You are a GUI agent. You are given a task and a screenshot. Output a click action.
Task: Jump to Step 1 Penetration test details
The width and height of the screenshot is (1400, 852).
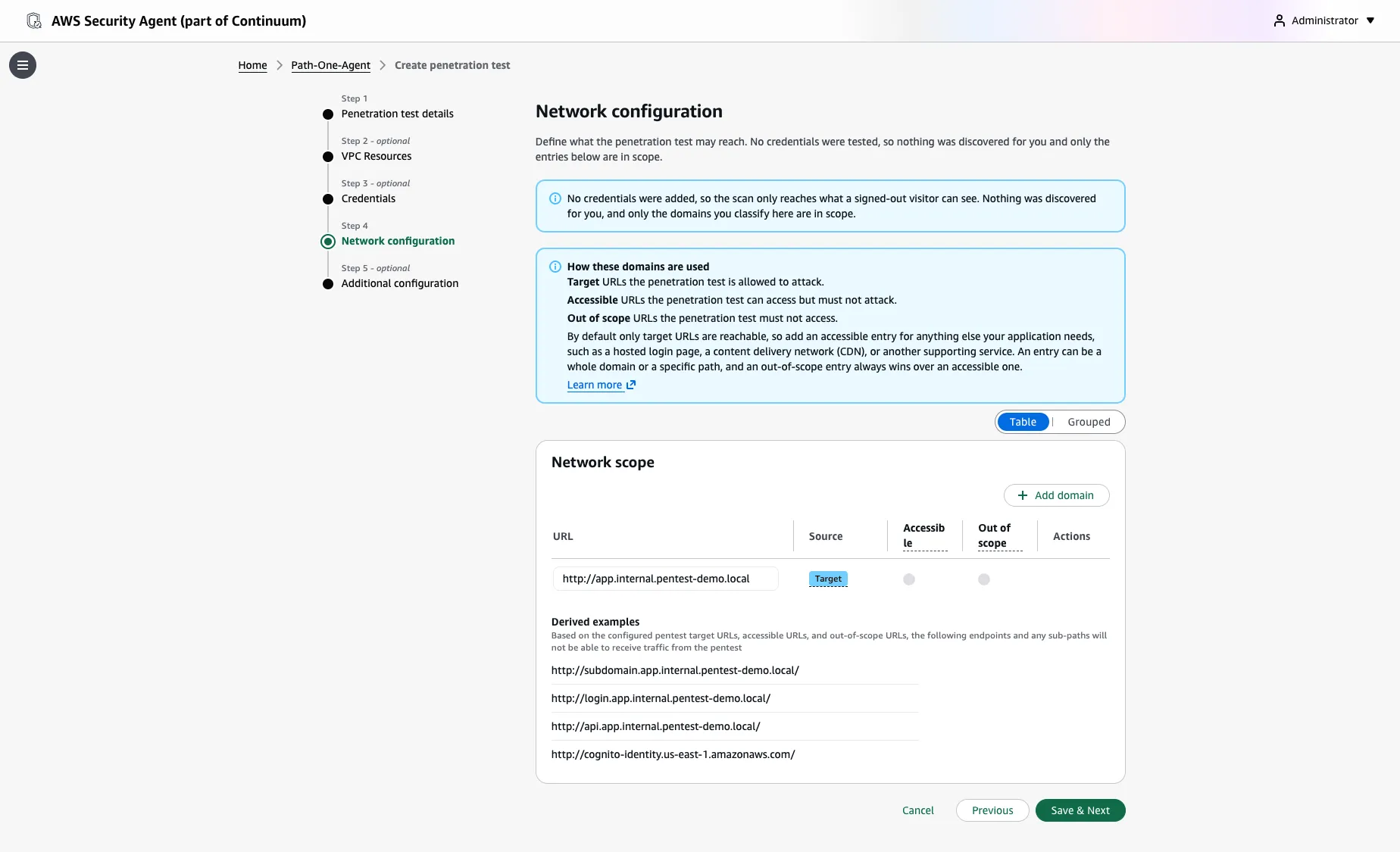[397, 114]
